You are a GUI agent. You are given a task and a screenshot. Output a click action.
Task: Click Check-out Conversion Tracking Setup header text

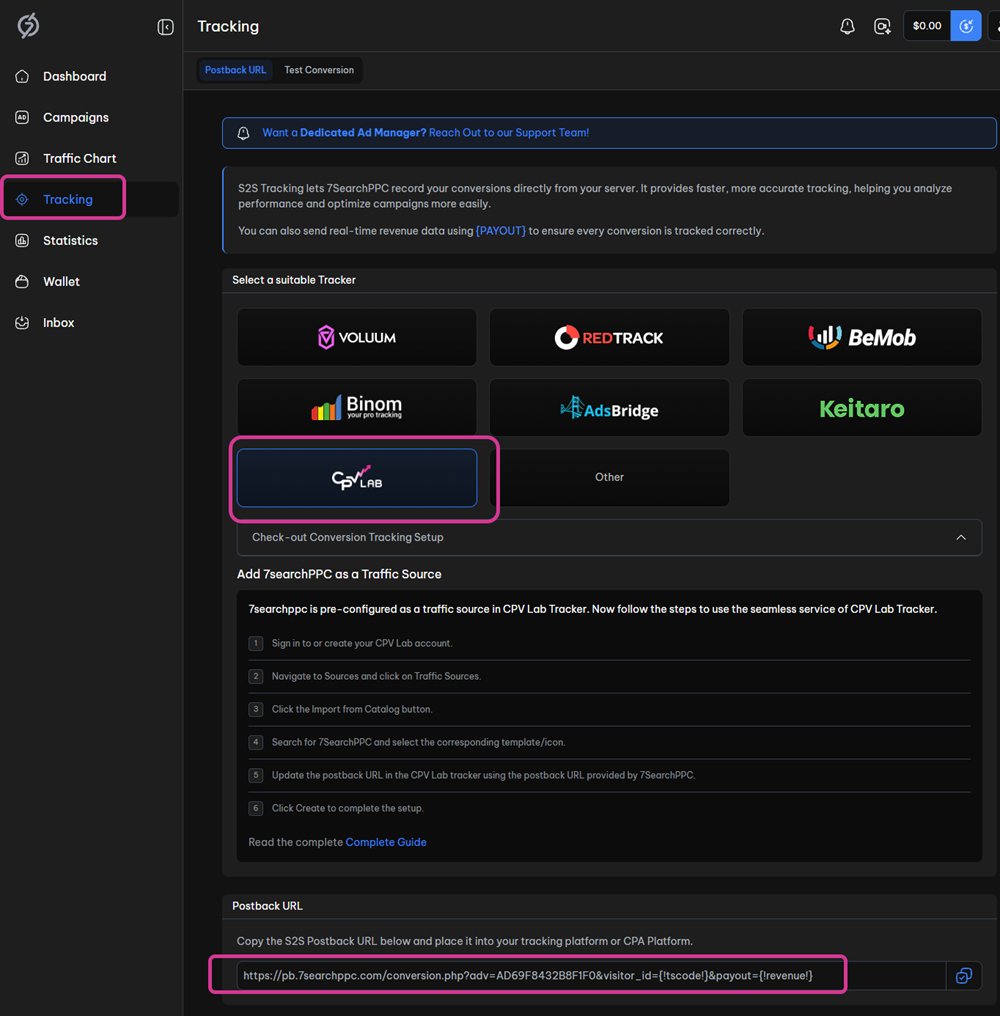tap(347, 537)
